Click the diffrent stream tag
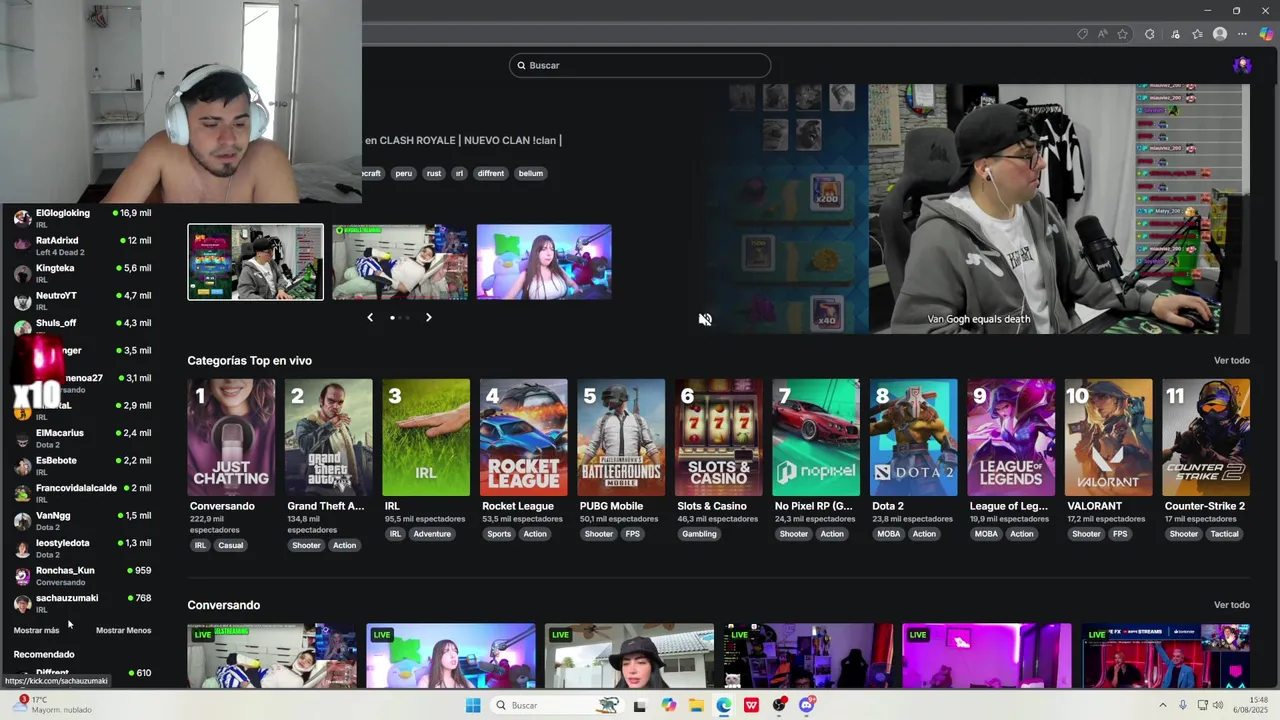The height and width of the screenshot is (720, 1280). pyautogui.click(x=491, y=173)
